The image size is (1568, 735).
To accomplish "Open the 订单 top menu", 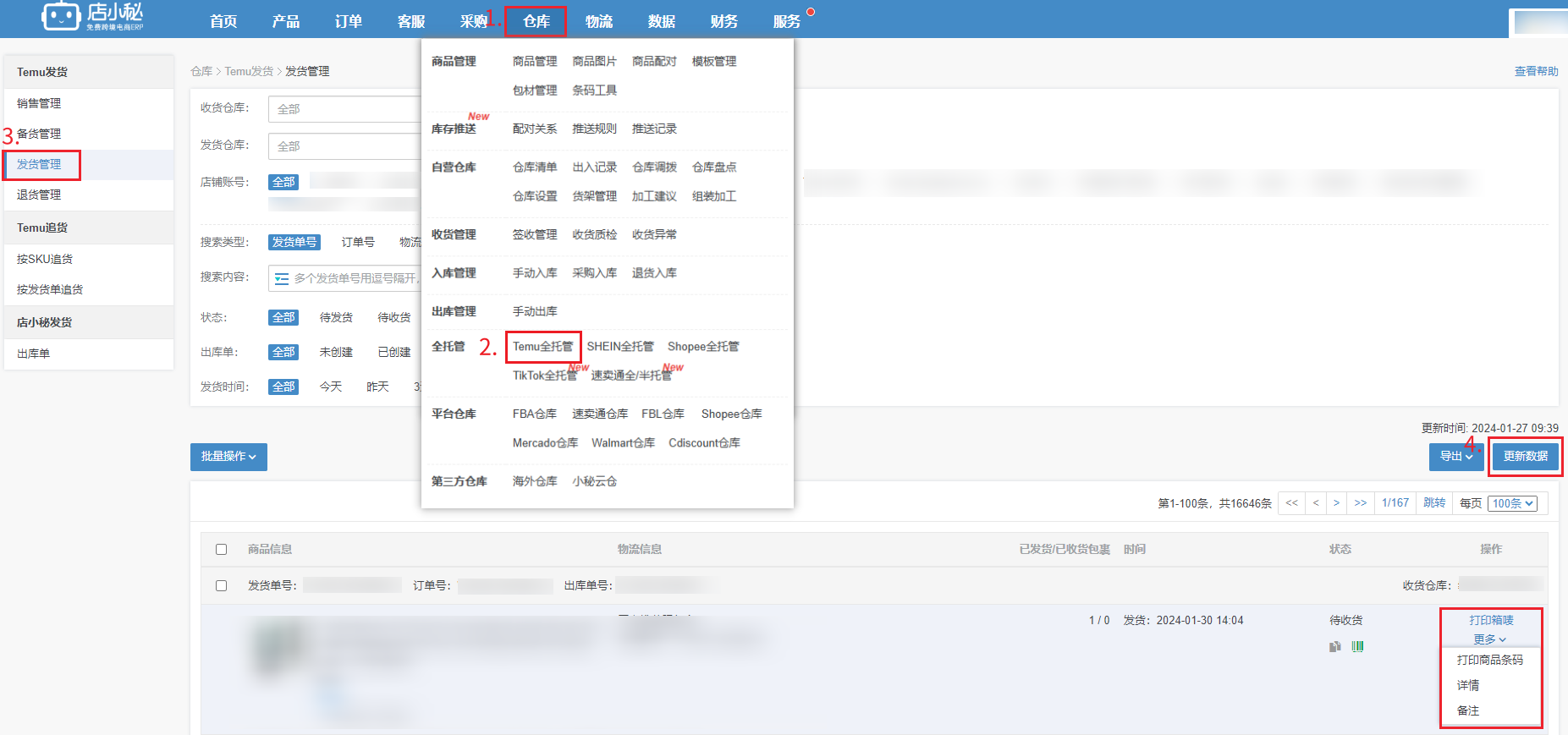I will point(349,21).
